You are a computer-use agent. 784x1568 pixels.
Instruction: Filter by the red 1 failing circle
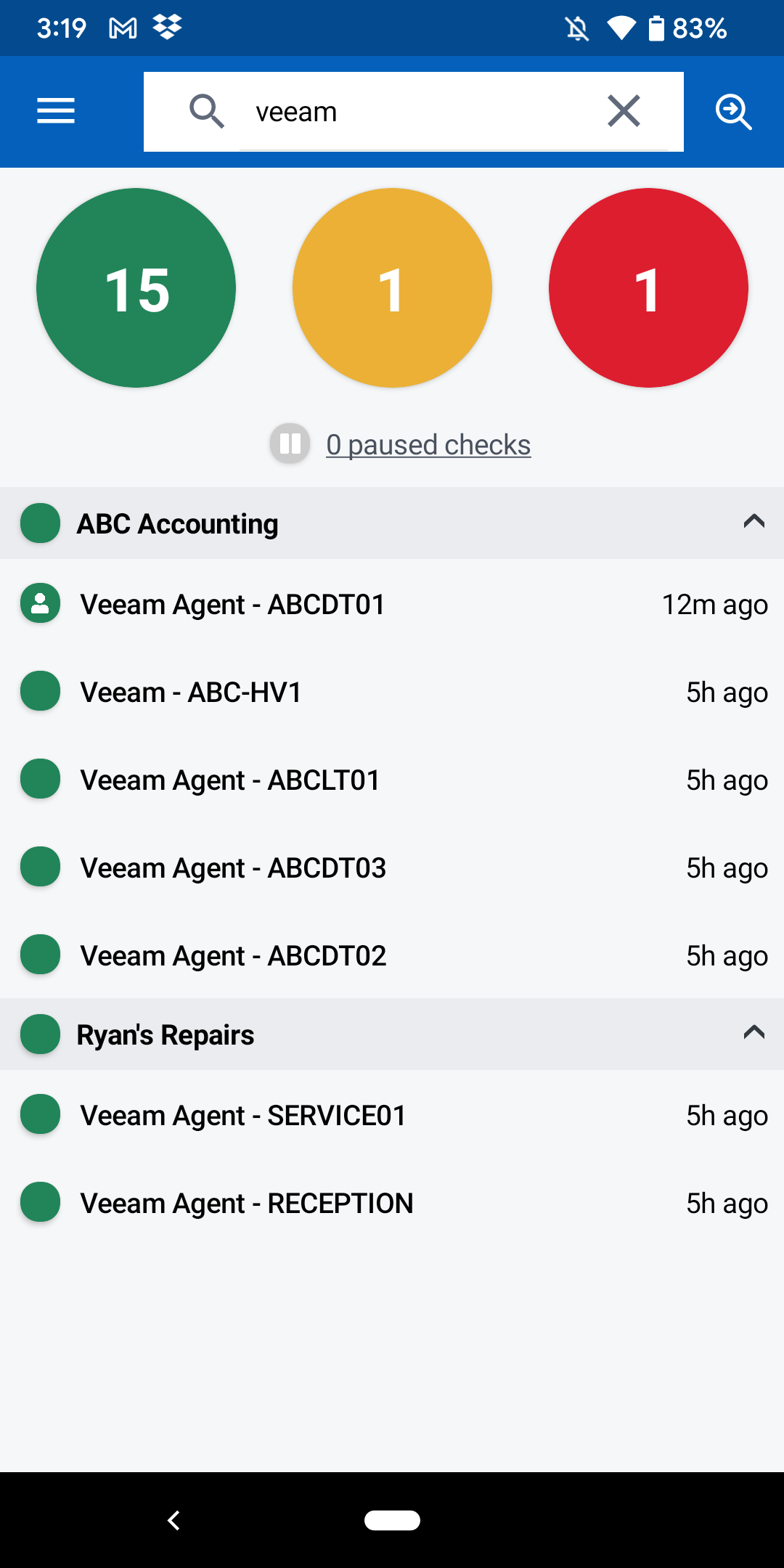648,288
